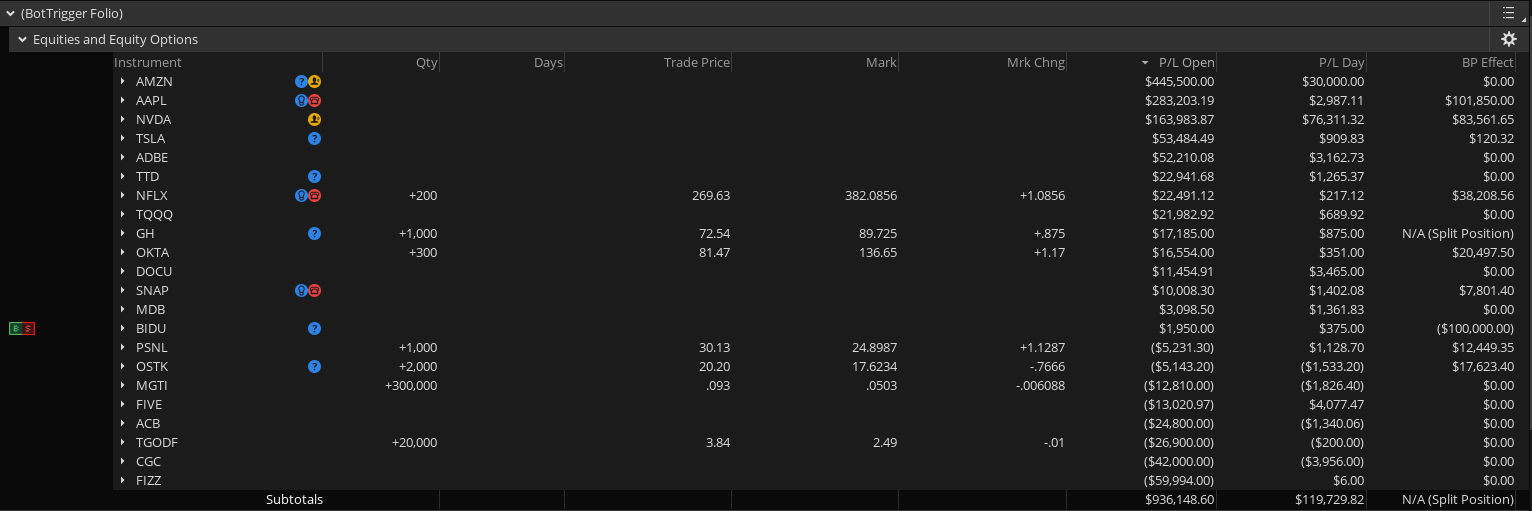
Task: Open the list menu icon at top right
Action: coord(1509,13)
